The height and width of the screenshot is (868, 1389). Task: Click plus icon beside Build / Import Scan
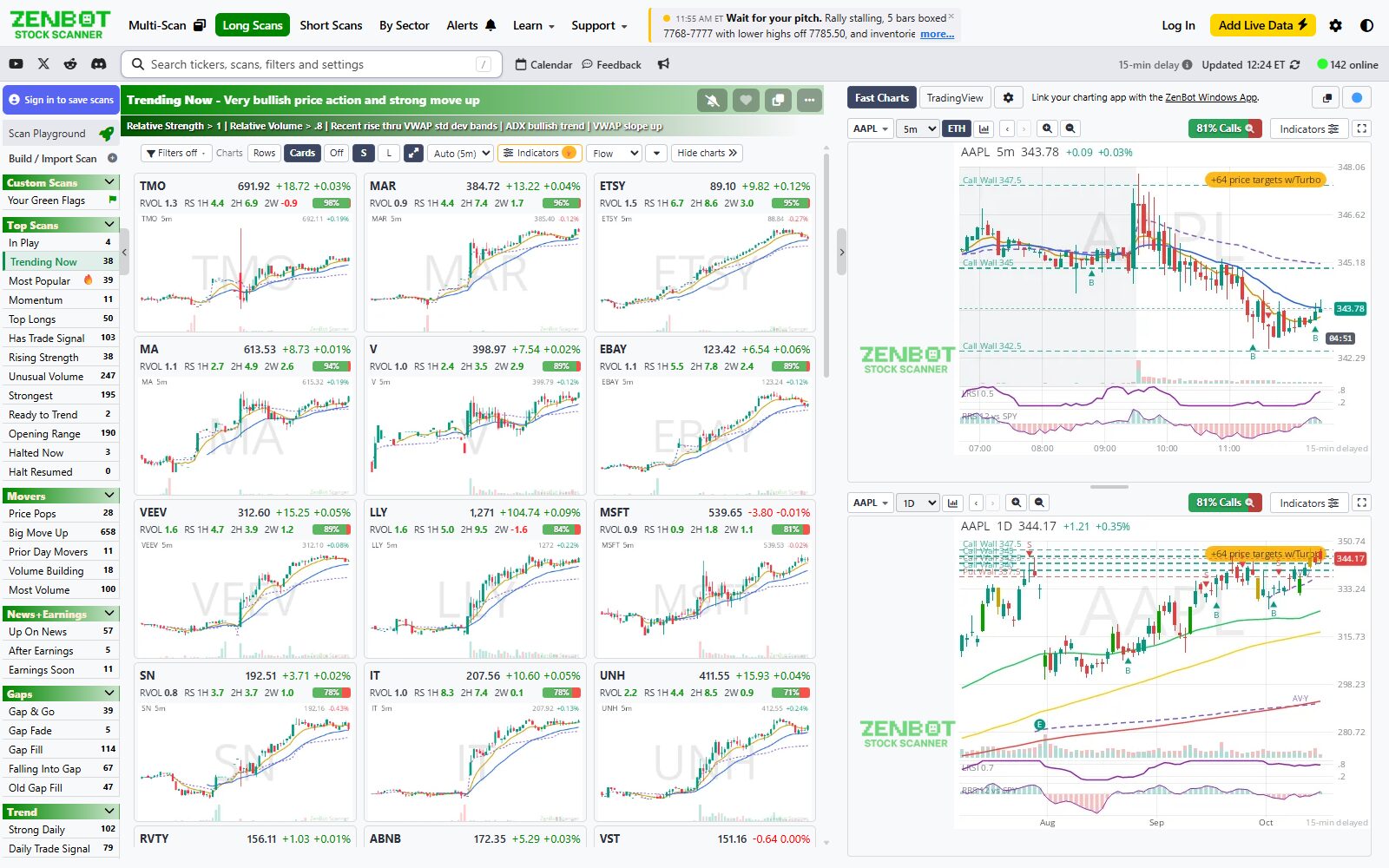(x=112, y=158)
